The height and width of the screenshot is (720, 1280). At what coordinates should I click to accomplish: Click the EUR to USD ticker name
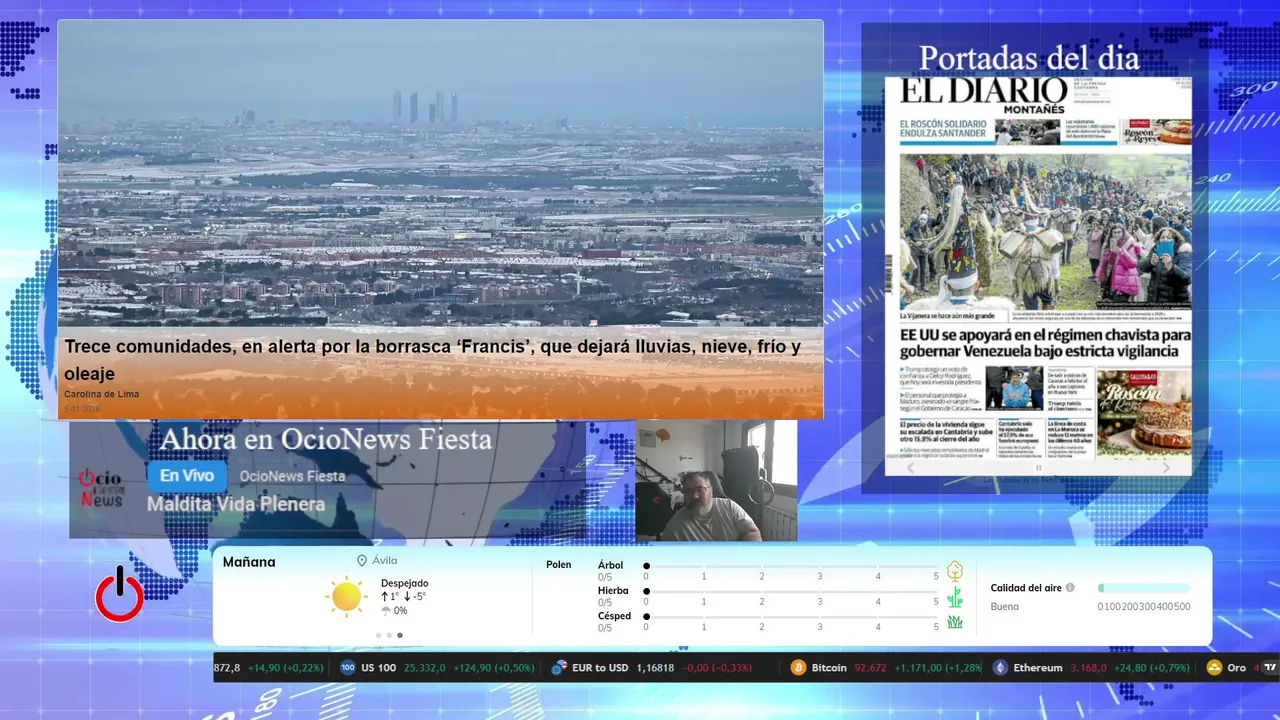point(601,667)
